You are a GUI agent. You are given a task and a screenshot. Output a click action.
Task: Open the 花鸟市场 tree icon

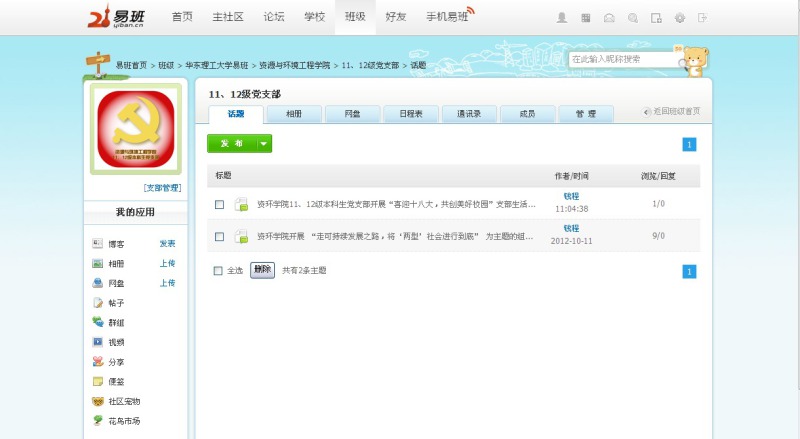click(x=97, y=421)
